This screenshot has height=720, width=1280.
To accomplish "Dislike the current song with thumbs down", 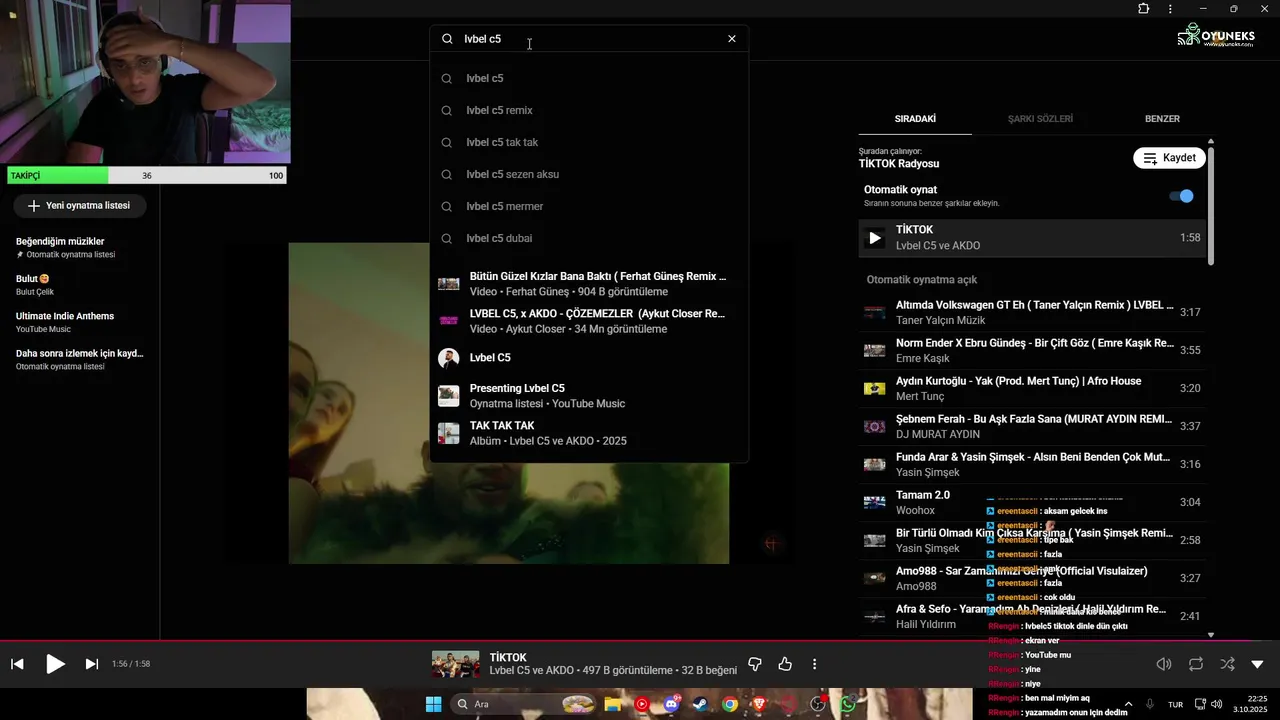I will click(x=755, y=664).
